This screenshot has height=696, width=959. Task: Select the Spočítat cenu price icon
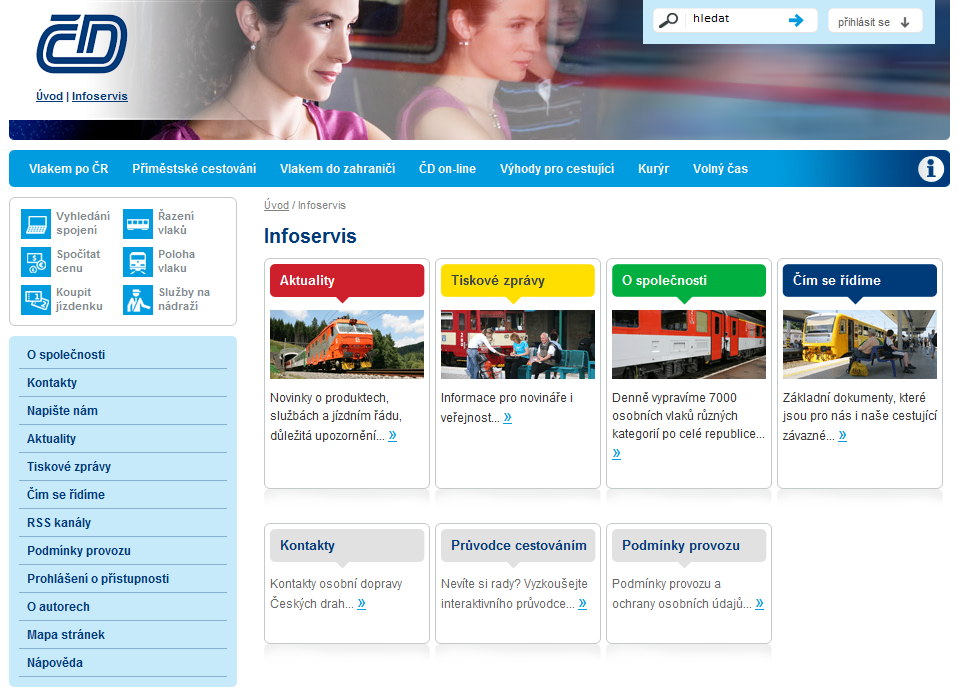[x=36, y=262]
